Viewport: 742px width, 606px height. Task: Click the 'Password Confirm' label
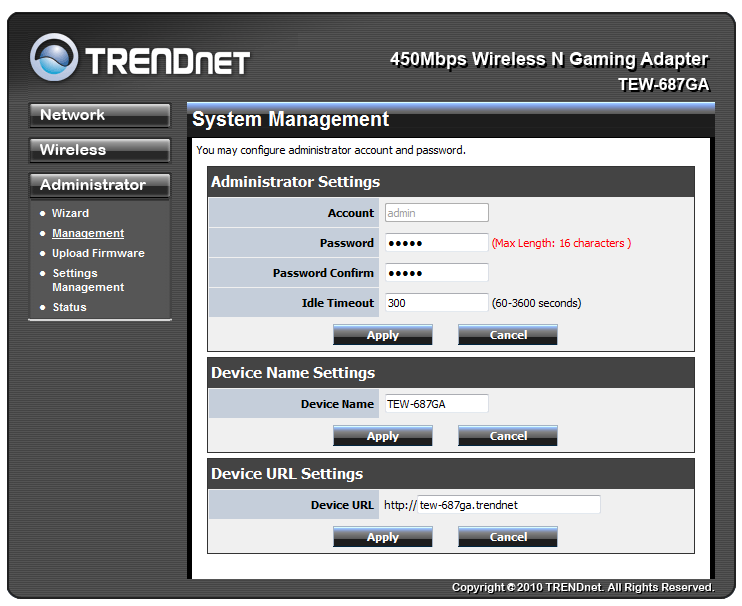[323, 273]
